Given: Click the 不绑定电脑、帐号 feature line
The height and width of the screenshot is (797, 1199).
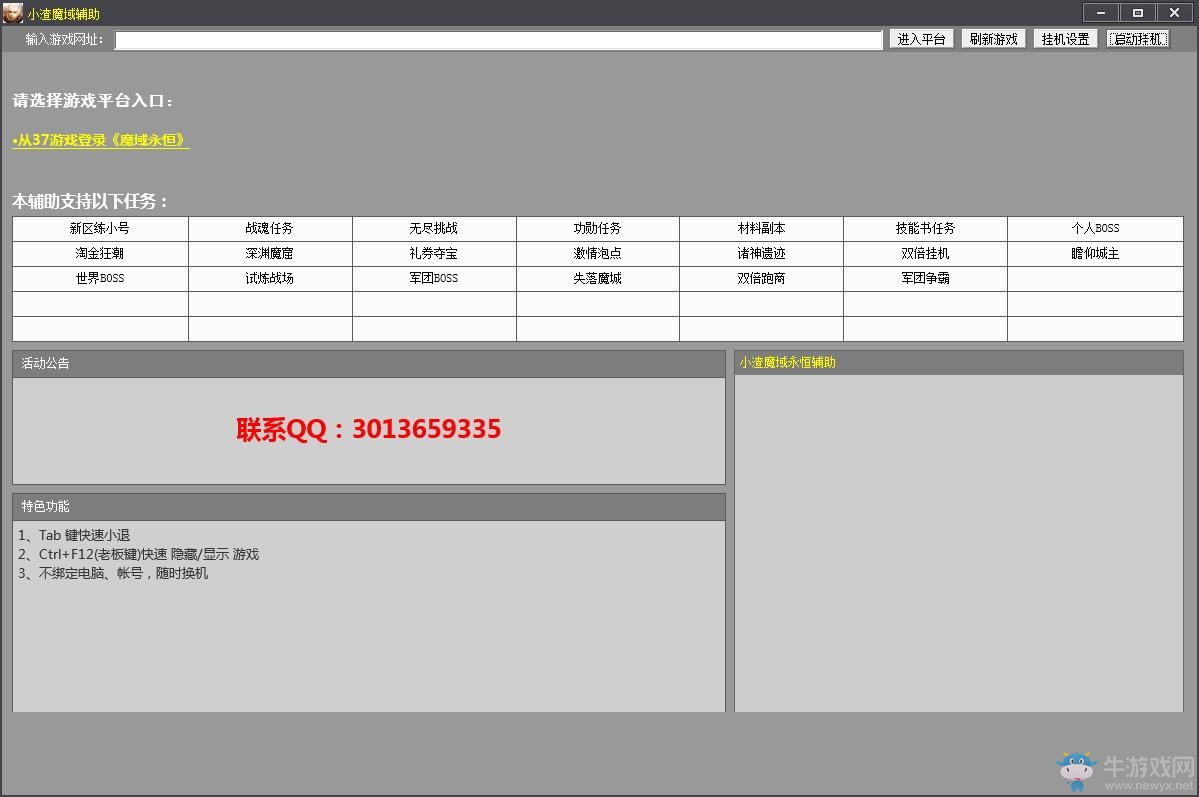Looking at the screenshot, I should [113, 574].
